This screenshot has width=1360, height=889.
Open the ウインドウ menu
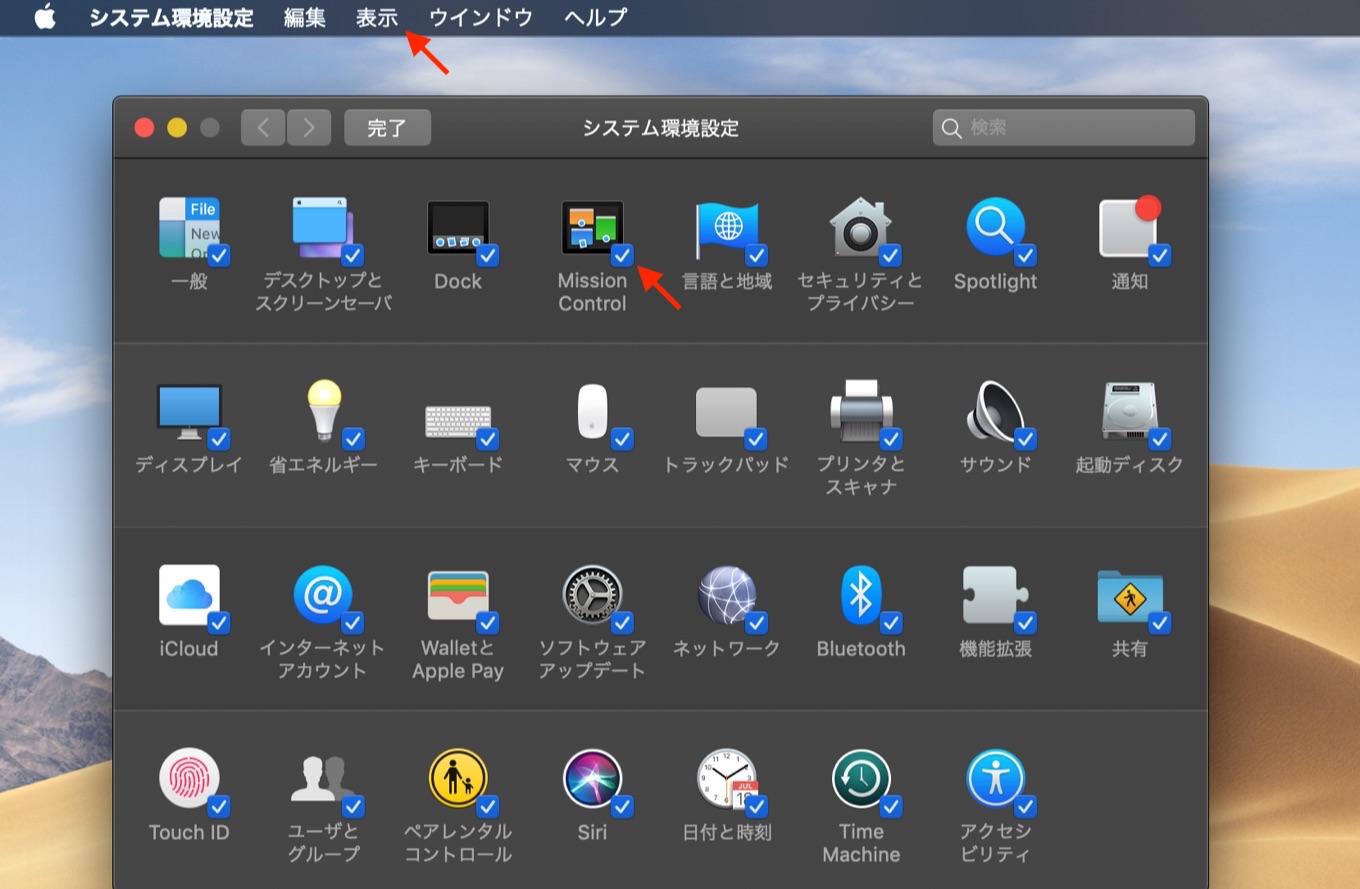coord(481,17)
